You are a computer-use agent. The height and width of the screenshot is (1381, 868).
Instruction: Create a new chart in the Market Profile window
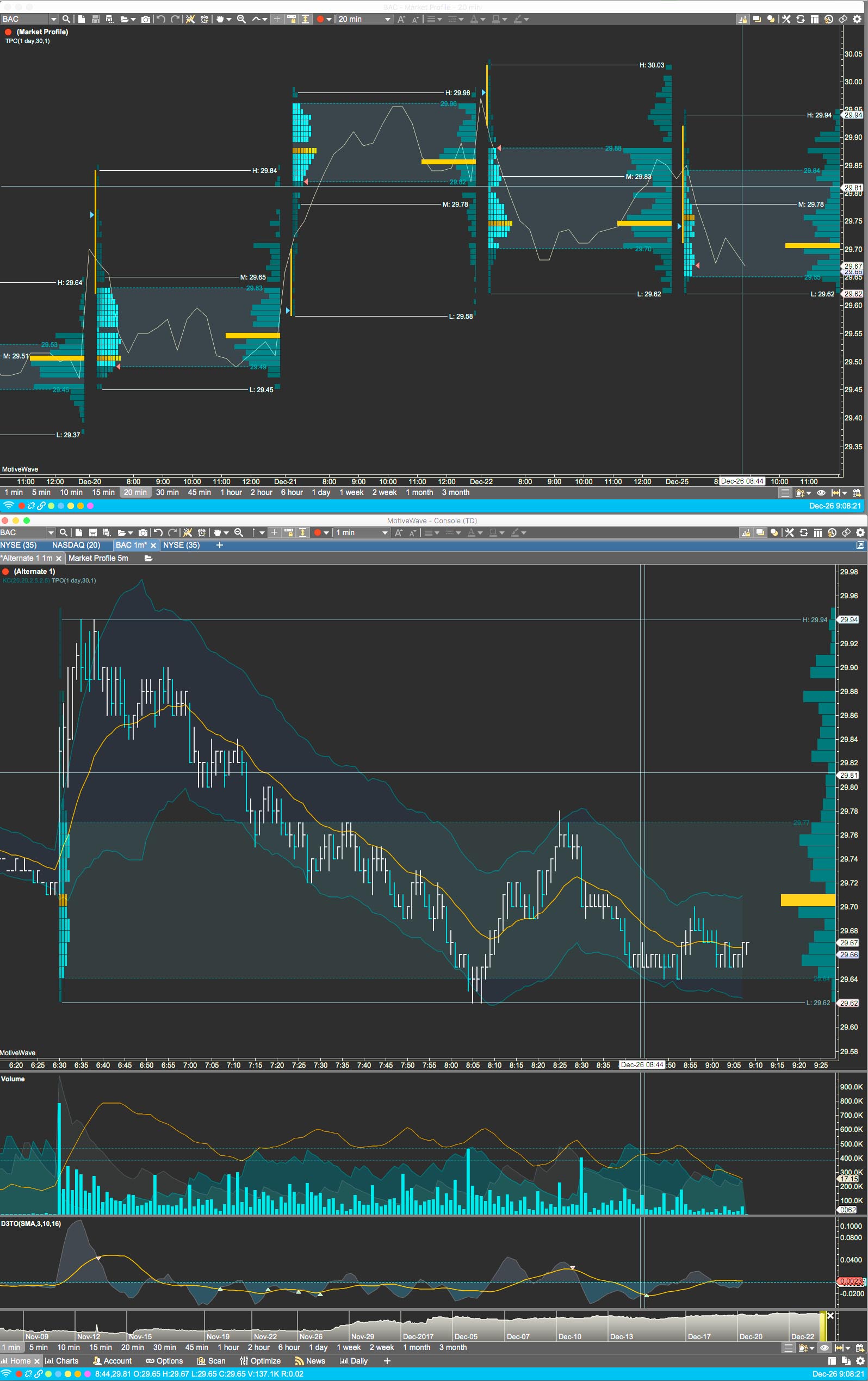coord(82,19)
